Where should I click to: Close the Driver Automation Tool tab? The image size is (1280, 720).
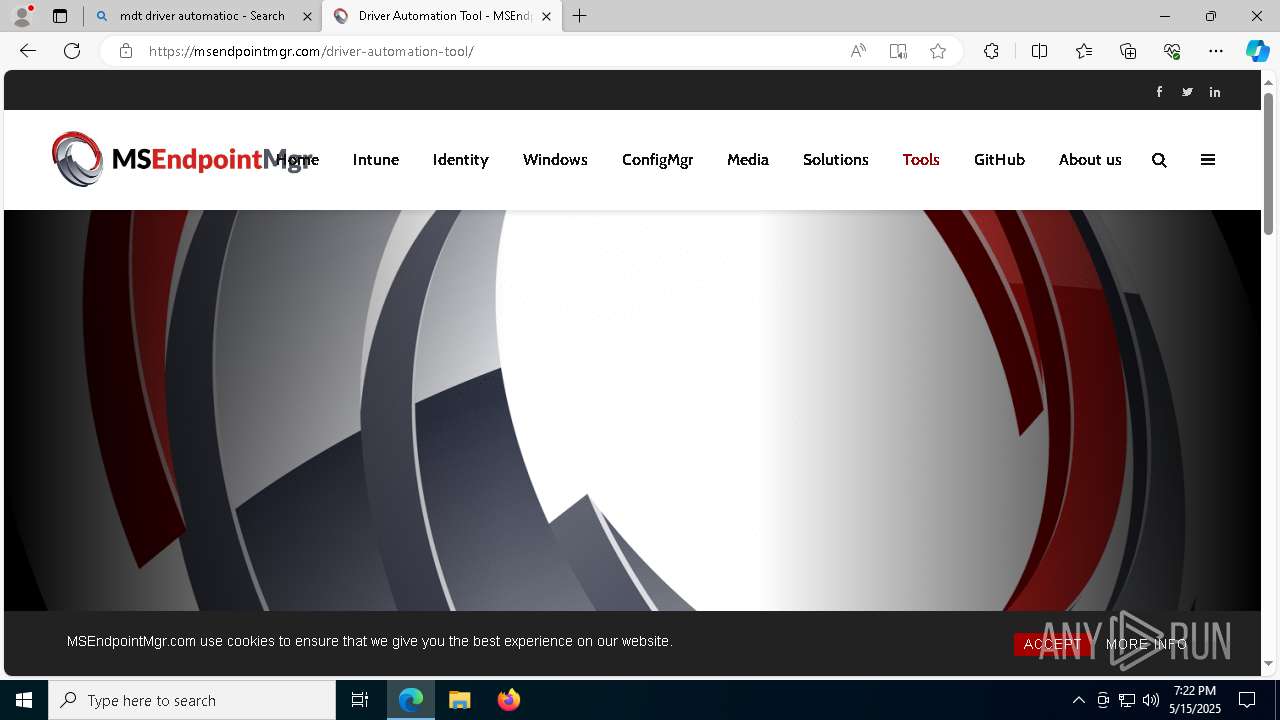pos(546,16)
